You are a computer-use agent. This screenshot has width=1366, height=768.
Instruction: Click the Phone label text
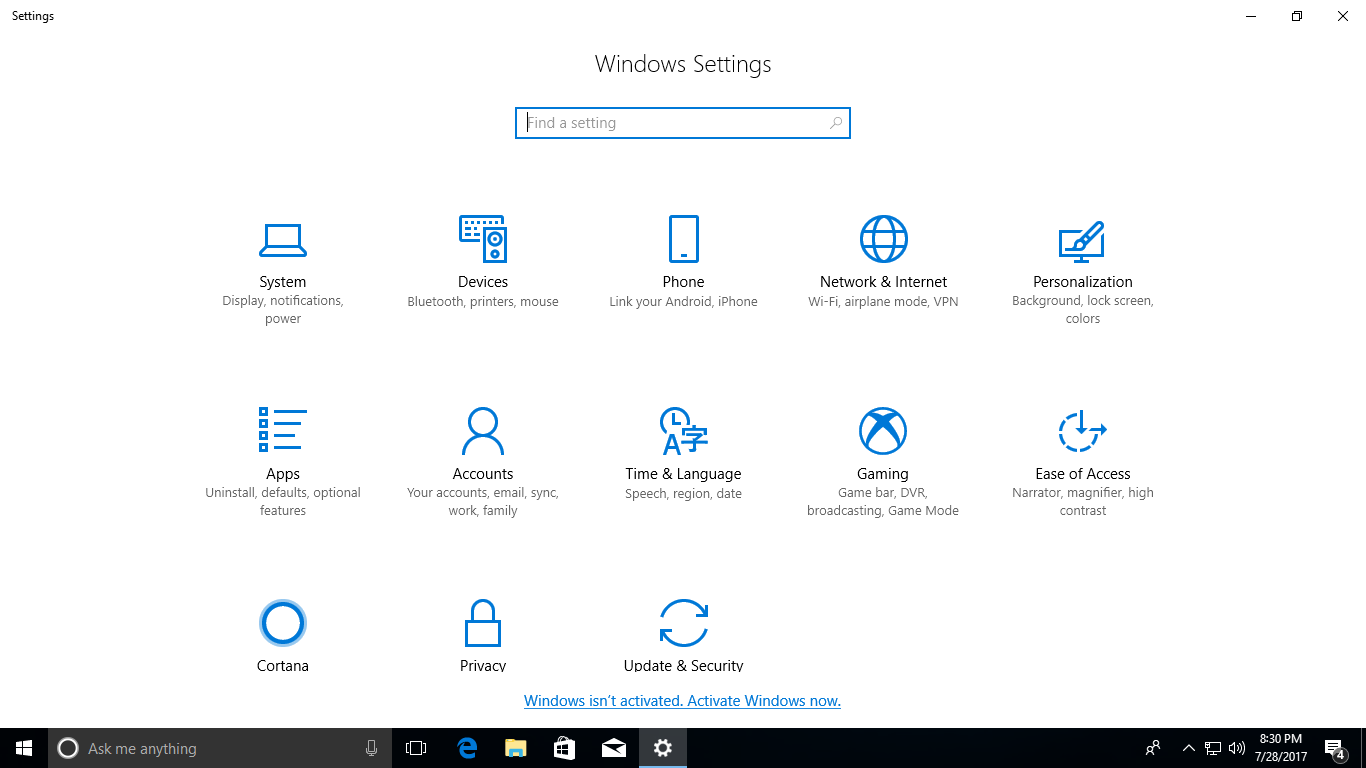pyautogui.click(x=683, y=282)
